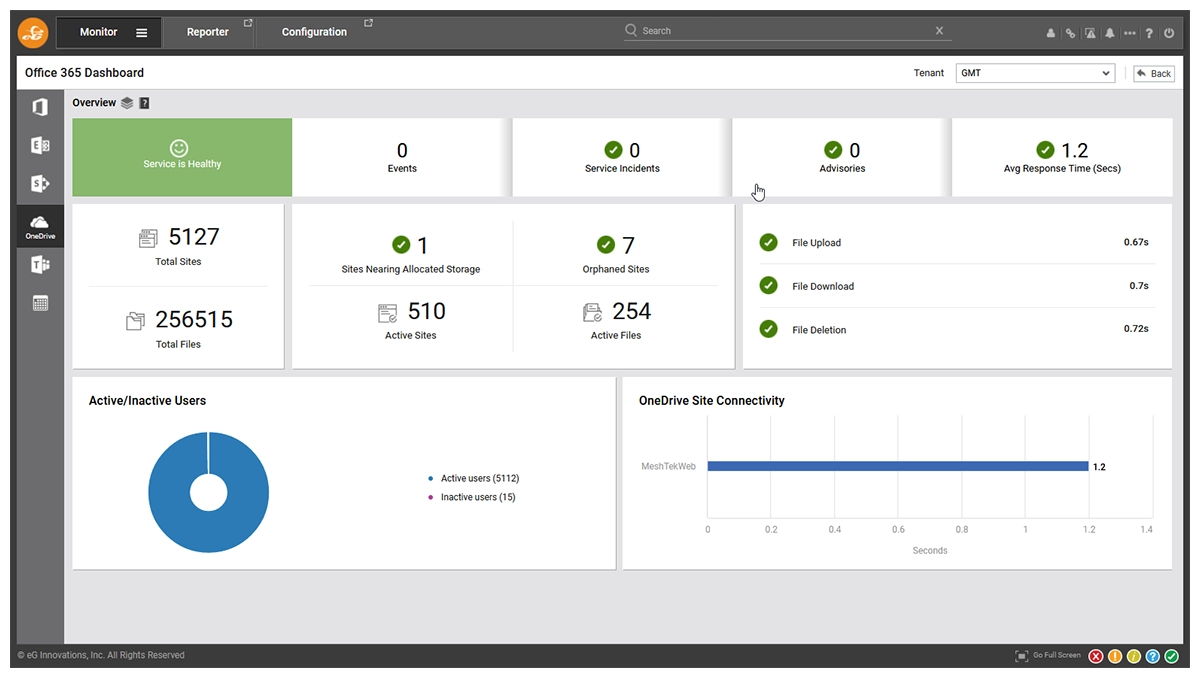The height and width of the screenshot is (678, 1200).
Task: Click the Total Sites 5127 value
Action: point(194,237)
